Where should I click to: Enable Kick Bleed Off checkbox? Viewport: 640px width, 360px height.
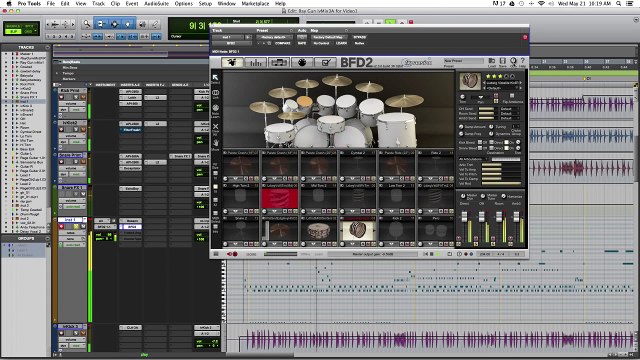pos(480,142)
